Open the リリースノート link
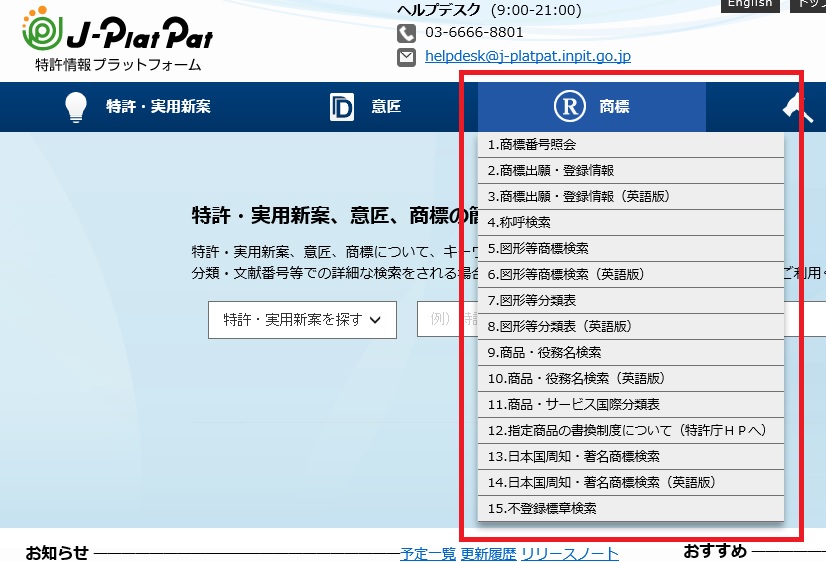The height and width of the screenshot is (562, 826). (570, 554)
